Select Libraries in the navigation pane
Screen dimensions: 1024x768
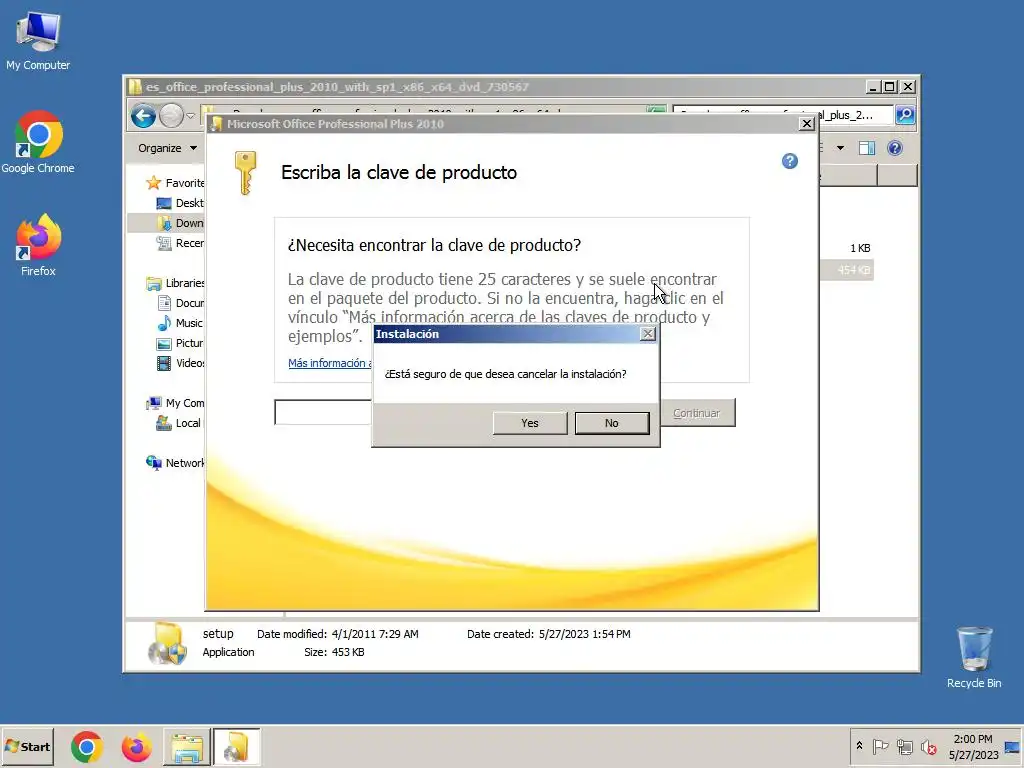click(175, 283)
